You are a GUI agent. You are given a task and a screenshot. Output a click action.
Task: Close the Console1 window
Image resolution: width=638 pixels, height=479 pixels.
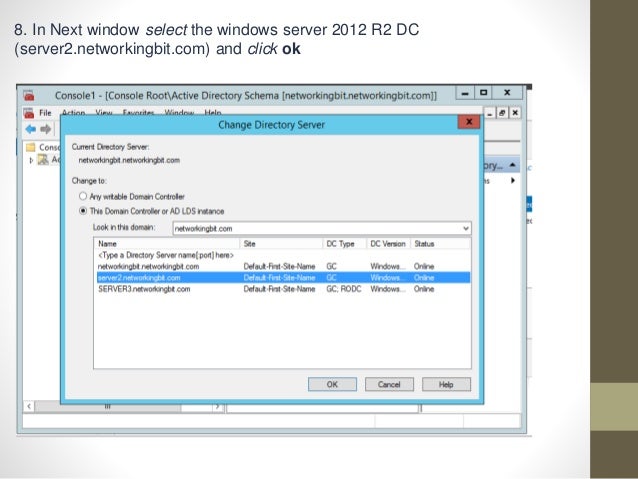(x=507, y=93)
